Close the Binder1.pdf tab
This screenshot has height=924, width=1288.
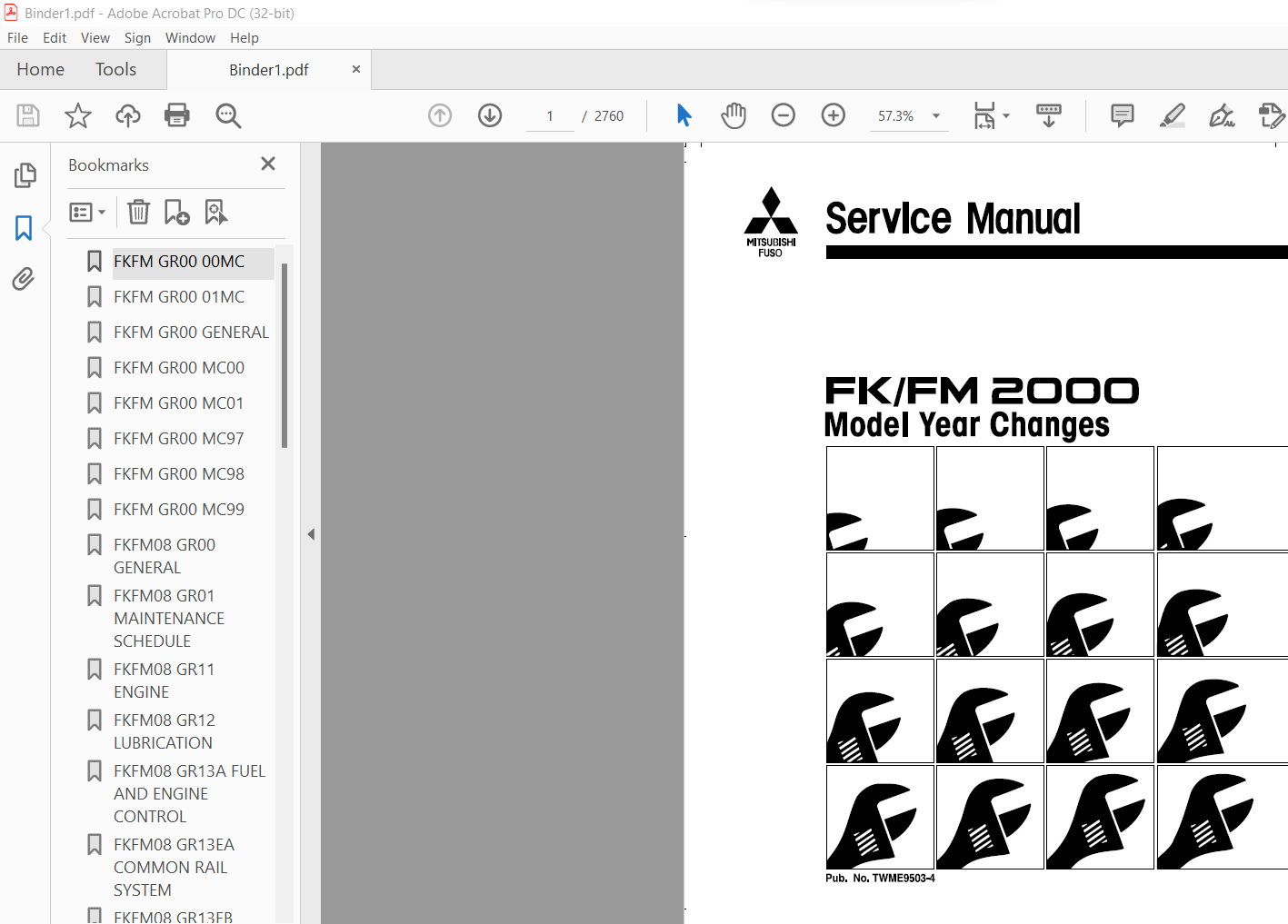pos(355,69)
